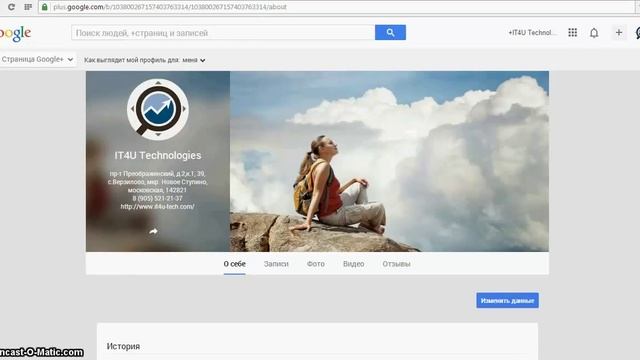The height and width of the screenshot is (360, 640).
Task: Click the share arrow icon on profile
Action: click(153, 231)
